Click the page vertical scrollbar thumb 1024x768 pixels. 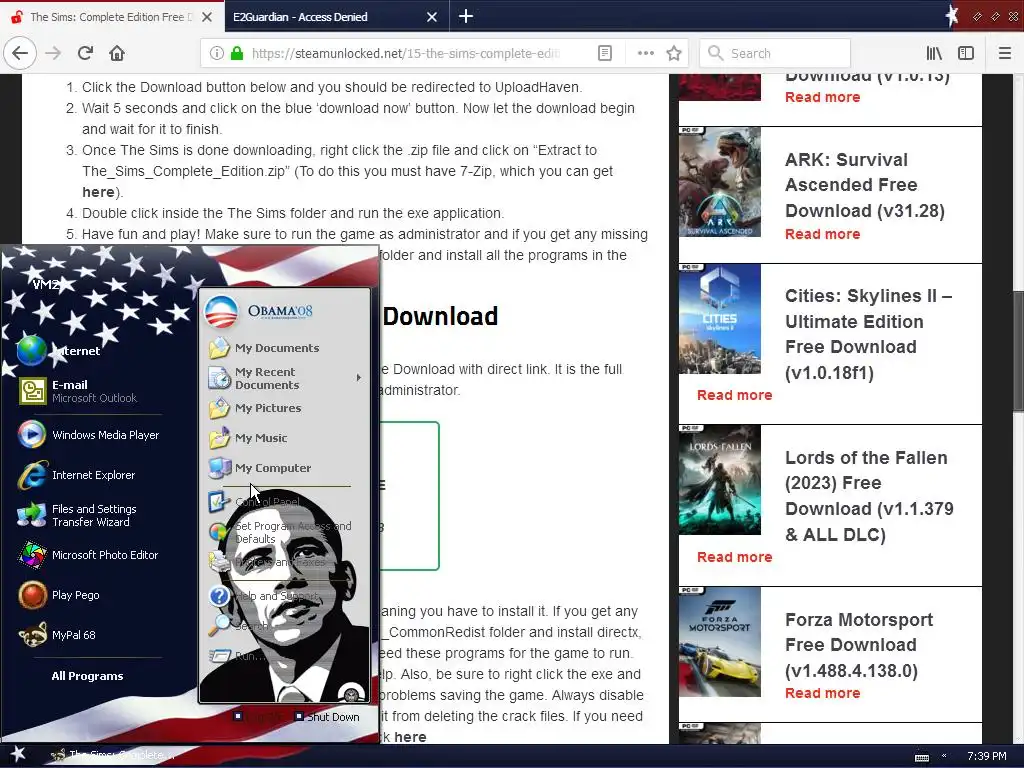[x=1017, y=351]
